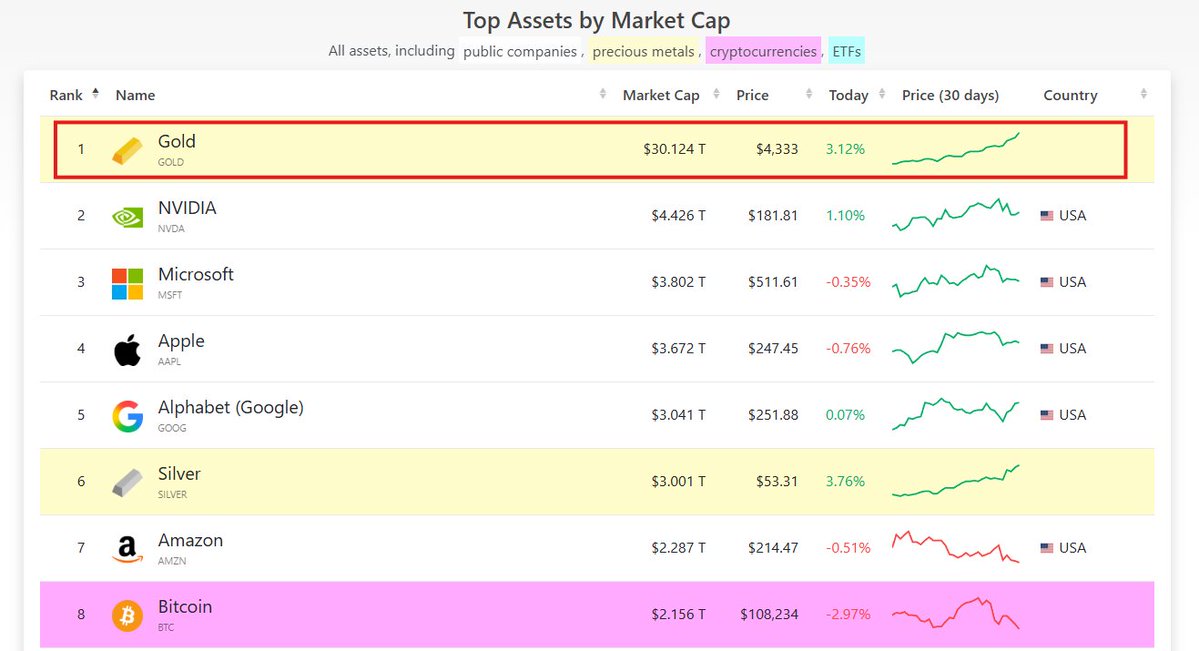Image resolution: width=1199 pixels, height=651 pixels.
Task: Click the Microsoft four-square logo
Action: (126, 281)
